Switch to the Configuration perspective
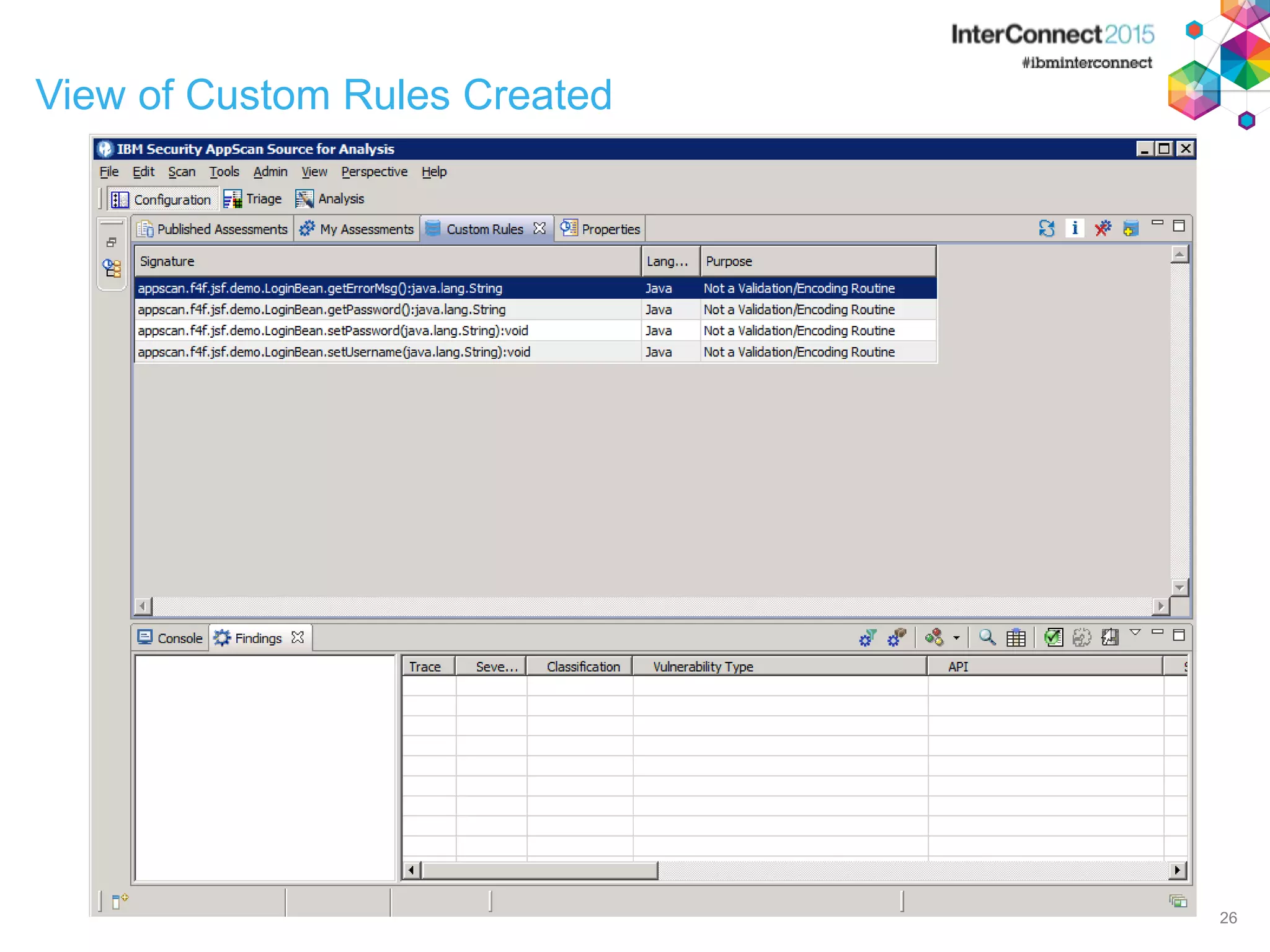 (x=162, y=200)
